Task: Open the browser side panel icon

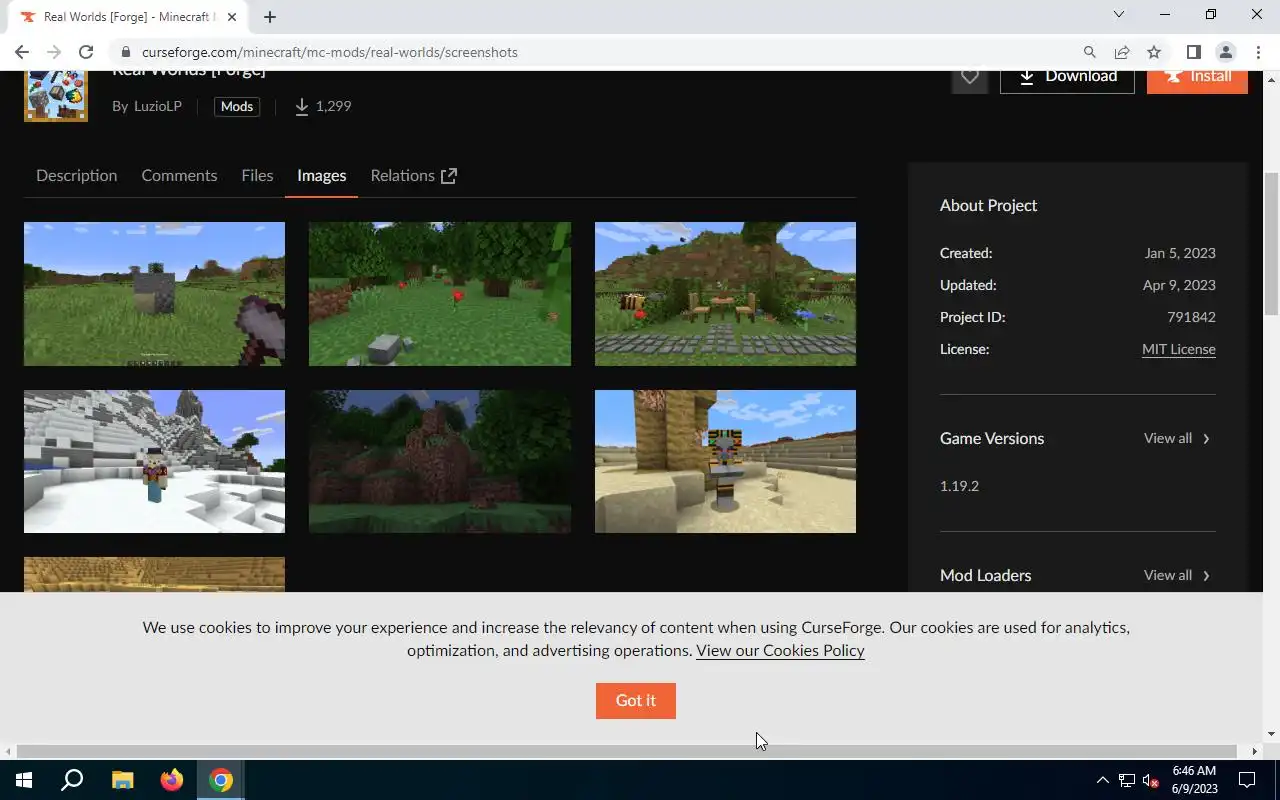Action: click(1193, 52)
